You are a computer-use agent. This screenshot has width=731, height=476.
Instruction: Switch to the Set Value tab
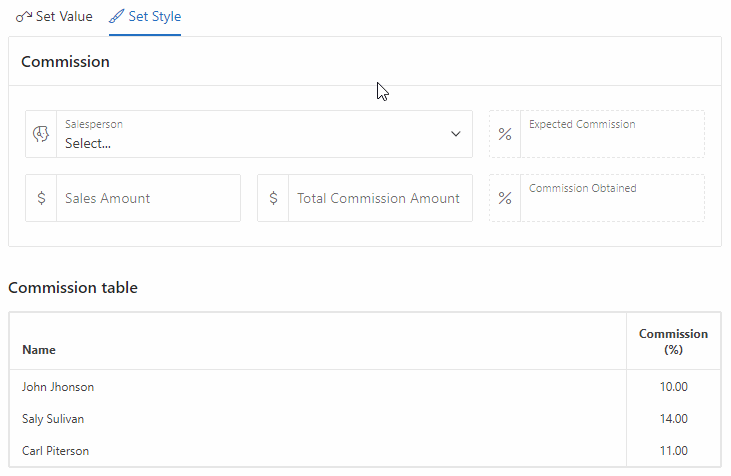pyautogui.click(x=54, y=17)
